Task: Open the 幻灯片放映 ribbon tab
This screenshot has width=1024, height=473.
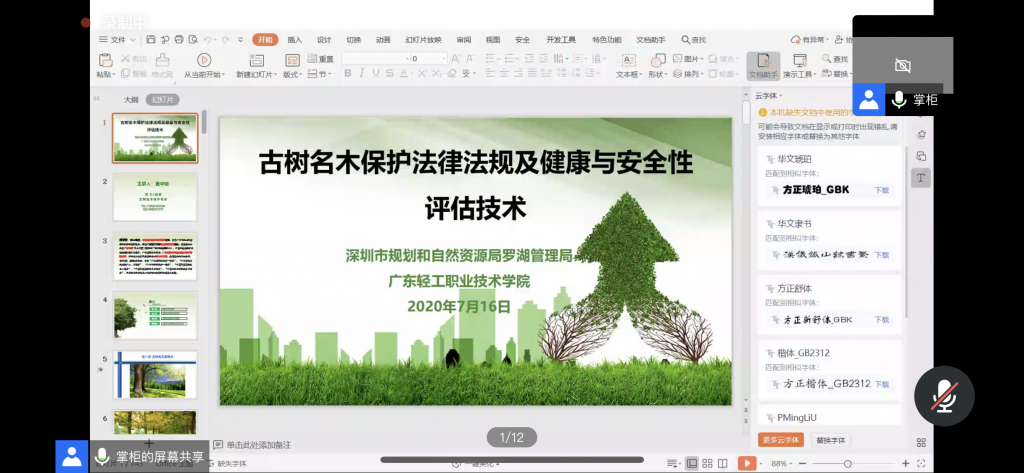Action: [423, 40]
